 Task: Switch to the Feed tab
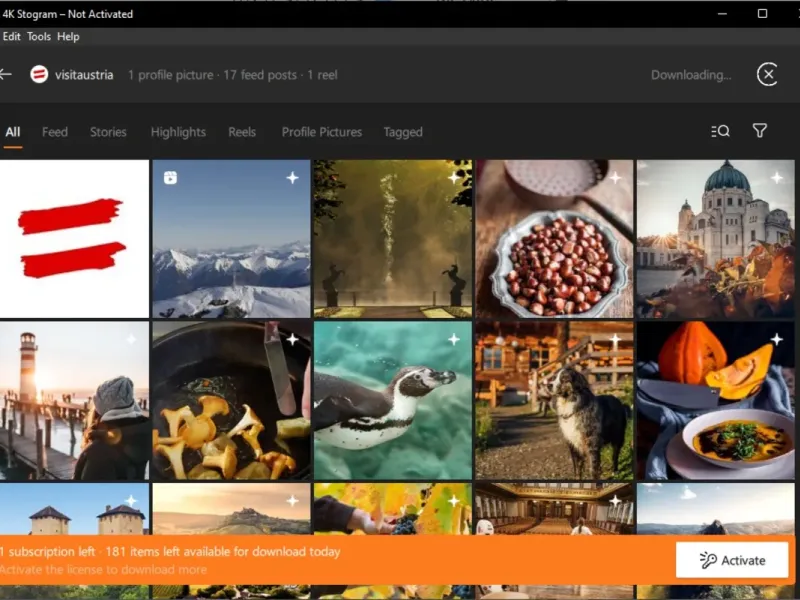pyautogui.click(x=55, y=132)
